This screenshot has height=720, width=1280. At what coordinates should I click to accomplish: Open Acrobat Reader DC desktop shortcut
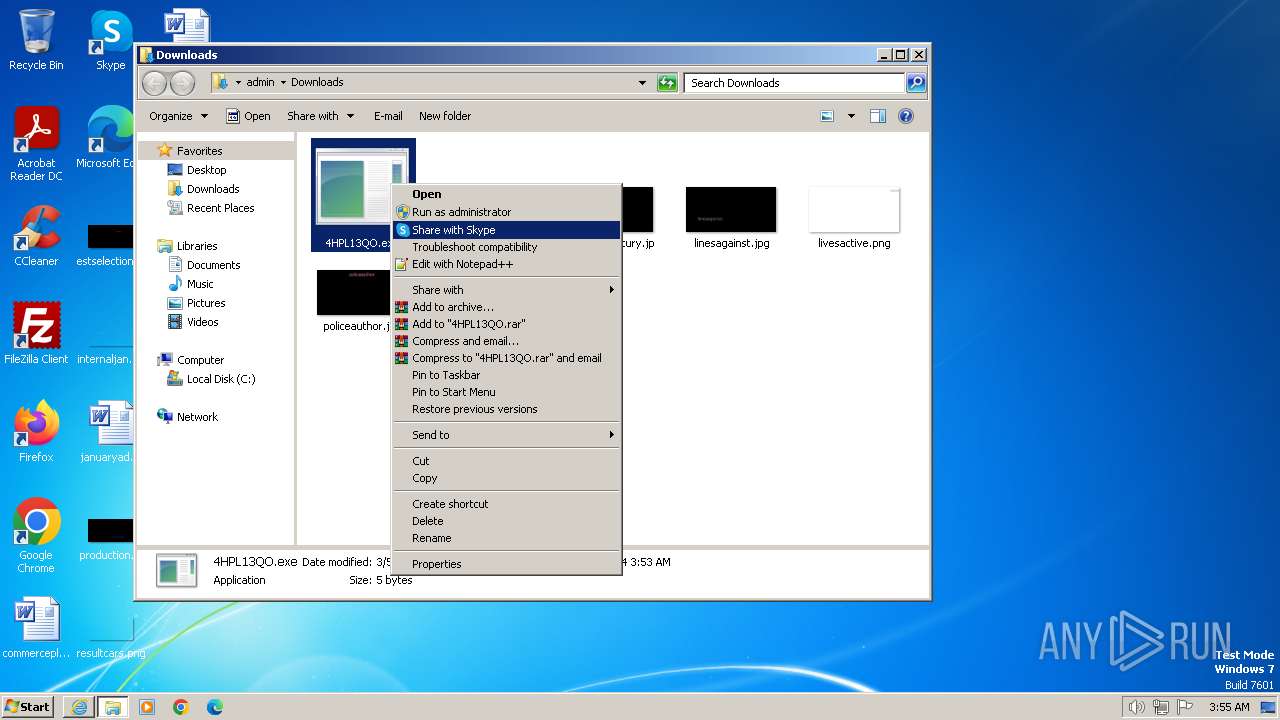[x=36, y=144]
